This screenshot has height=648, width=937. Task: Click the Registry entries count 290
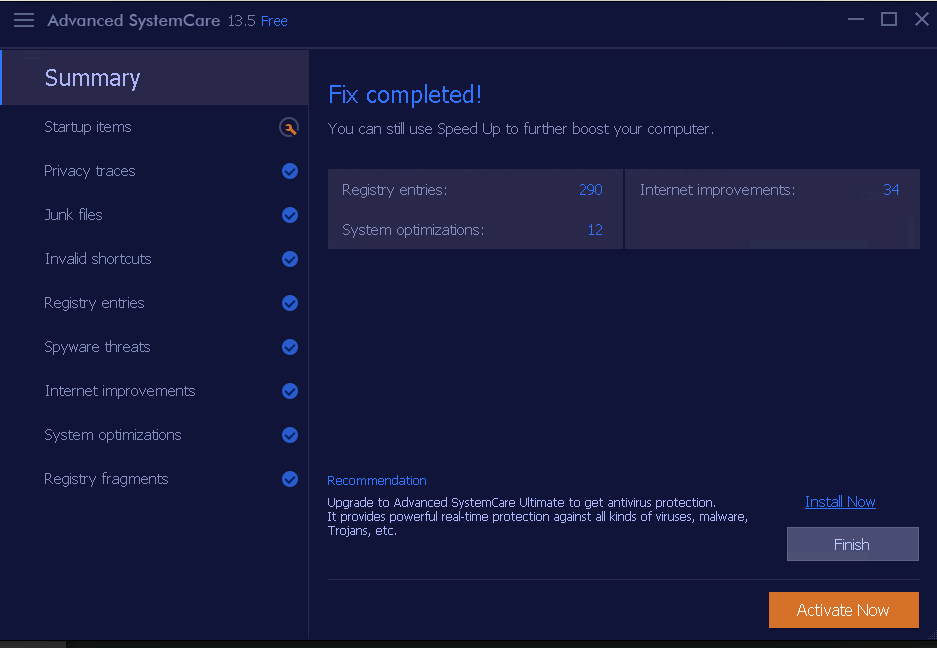click(590, 189)
